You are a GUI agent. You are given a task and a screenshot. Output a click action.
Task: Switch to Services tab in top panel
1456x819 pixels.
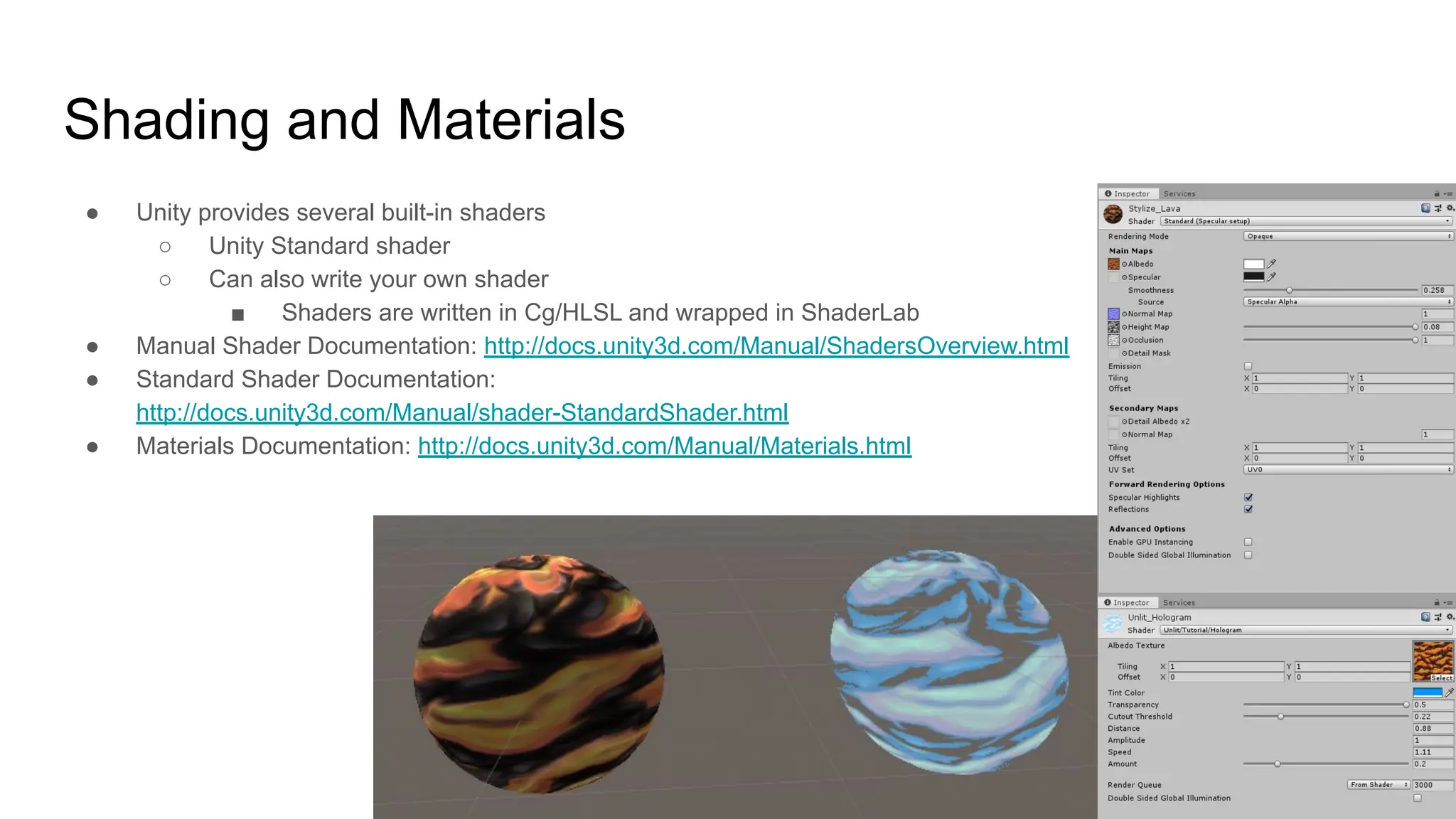pos(1179,193)
